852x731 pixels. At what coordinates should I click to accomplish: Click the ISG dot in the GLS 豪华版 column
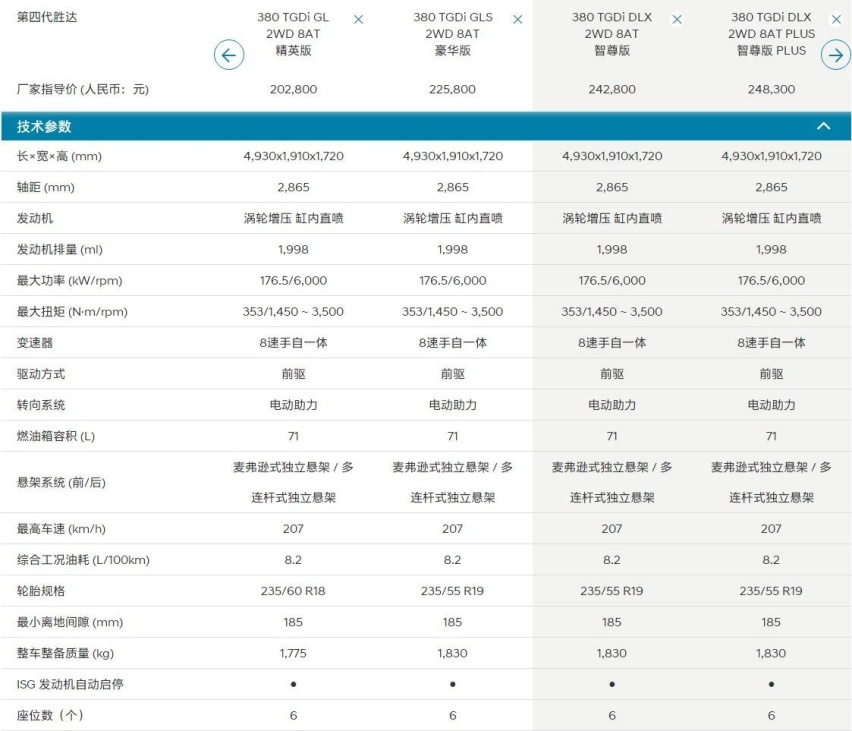point(453,684)
